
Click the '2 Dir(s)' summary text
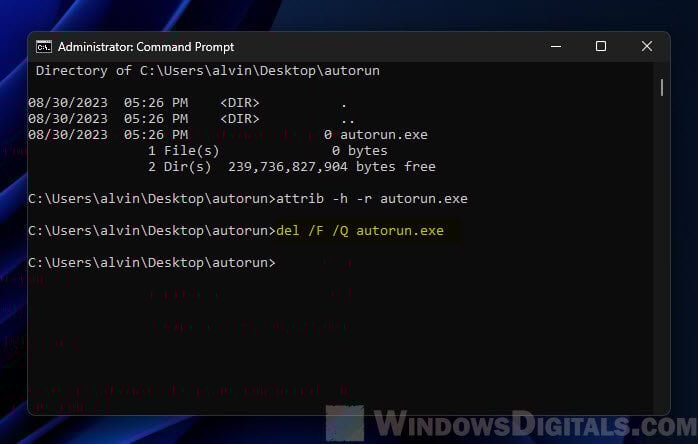[x=179, y=167]
